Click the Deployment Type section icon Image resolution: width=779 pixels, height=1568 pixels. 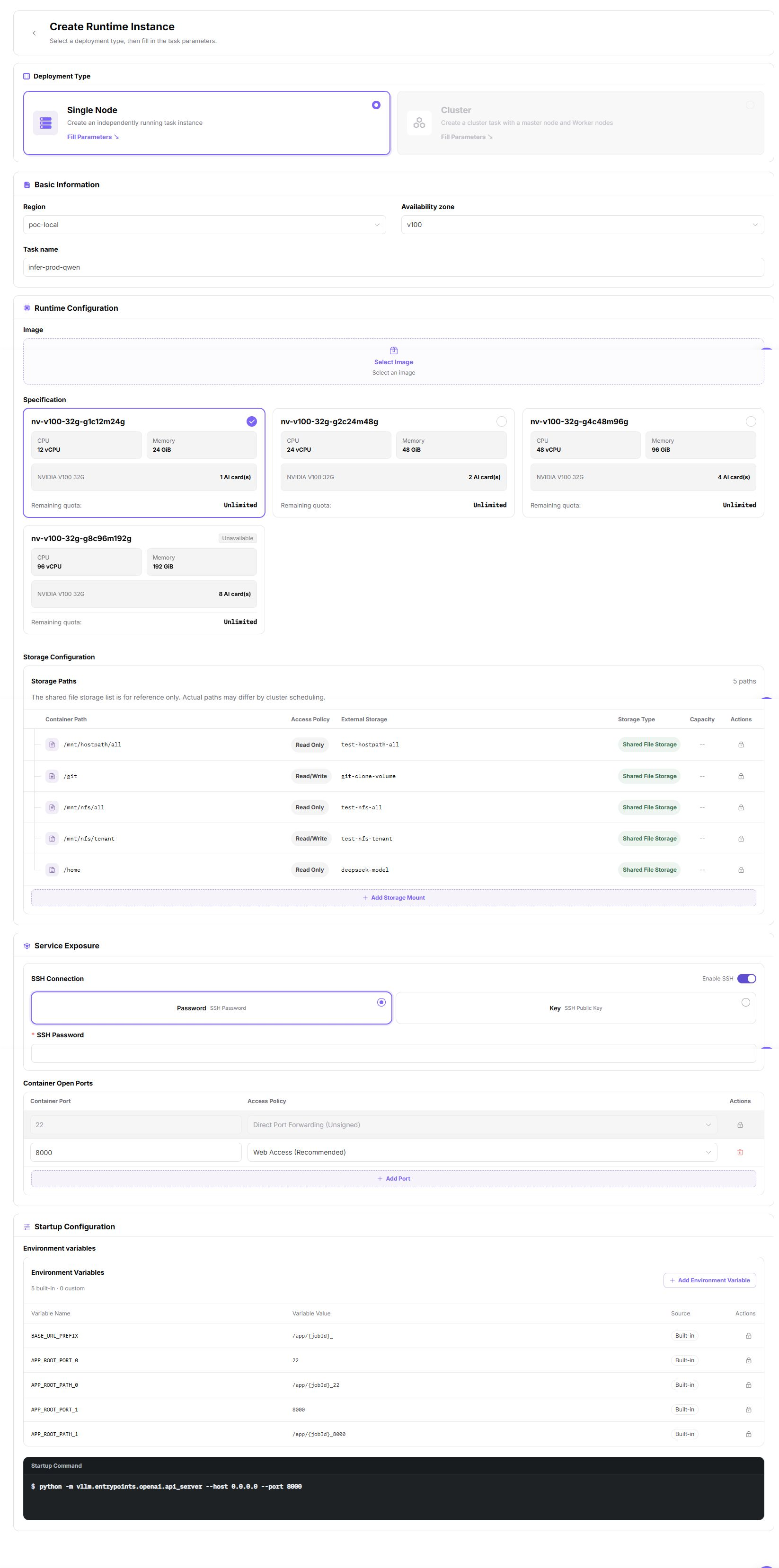26,76
